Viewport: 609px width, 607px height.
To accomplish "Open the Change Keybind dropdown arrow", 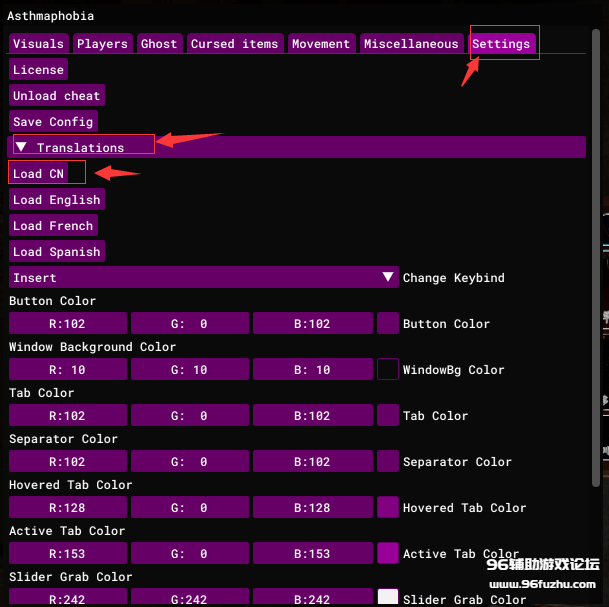I will point(389,277).
